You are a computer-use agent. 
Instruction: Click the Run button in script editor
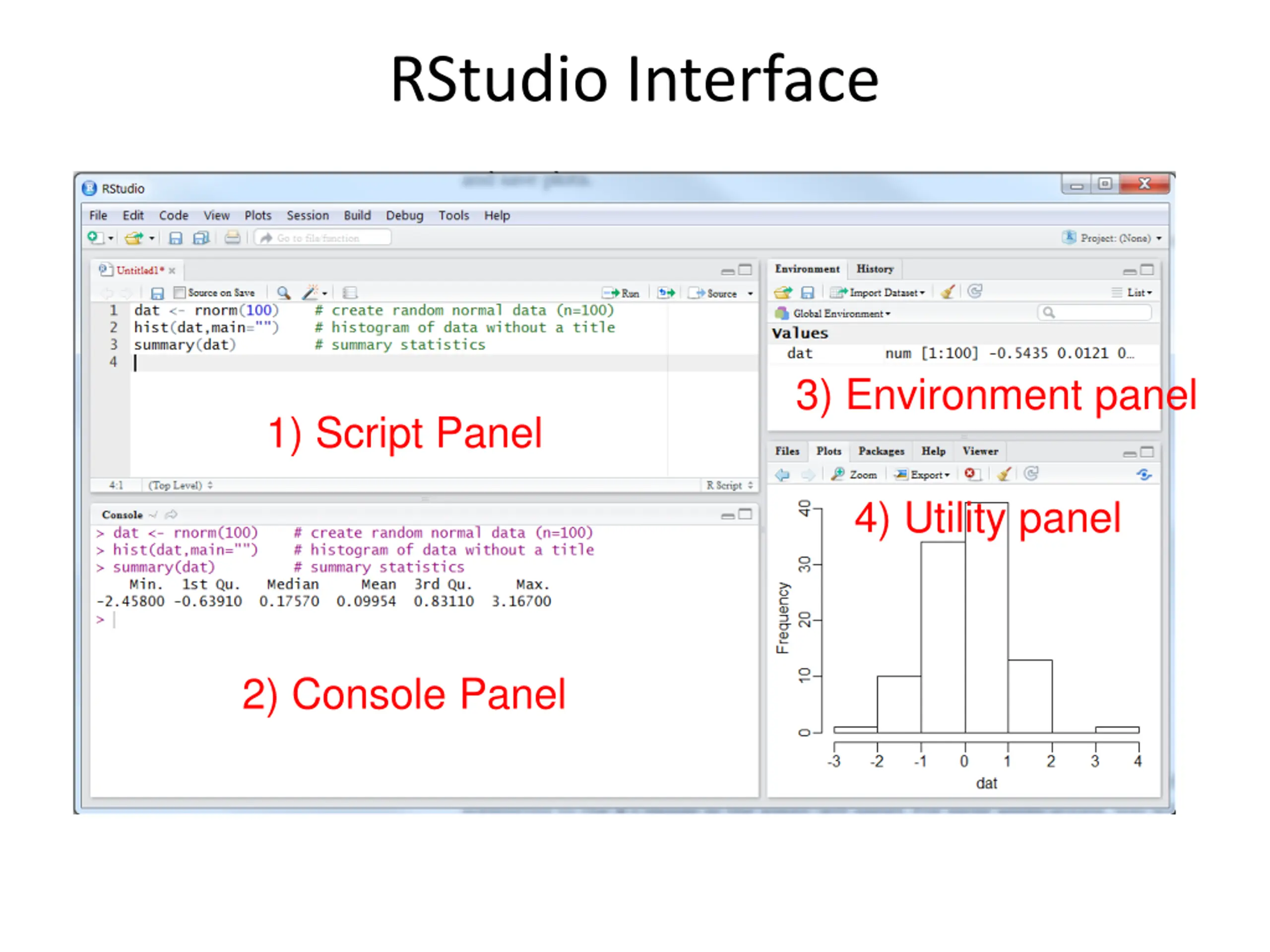(x=621, y=293)
